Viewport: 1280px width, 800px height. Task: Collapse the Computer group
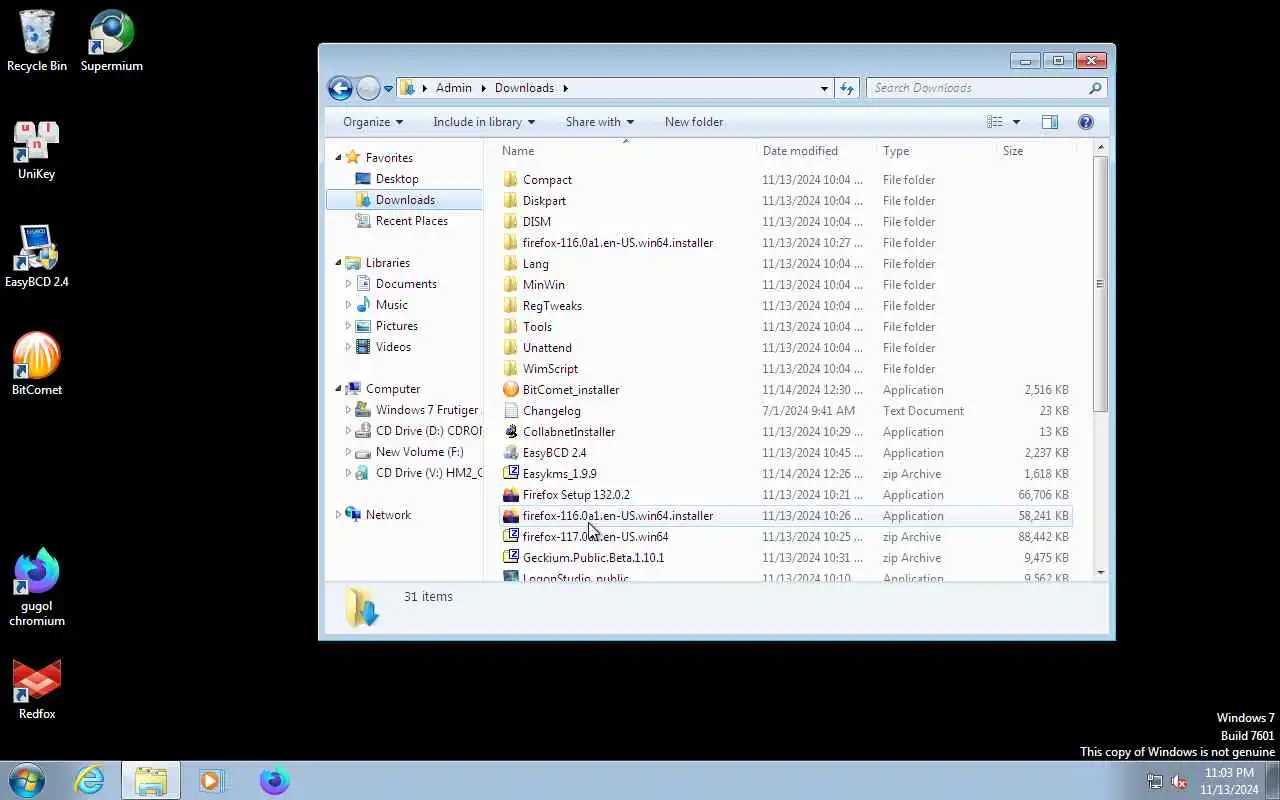pyautogui.click(x=338, y=389)
